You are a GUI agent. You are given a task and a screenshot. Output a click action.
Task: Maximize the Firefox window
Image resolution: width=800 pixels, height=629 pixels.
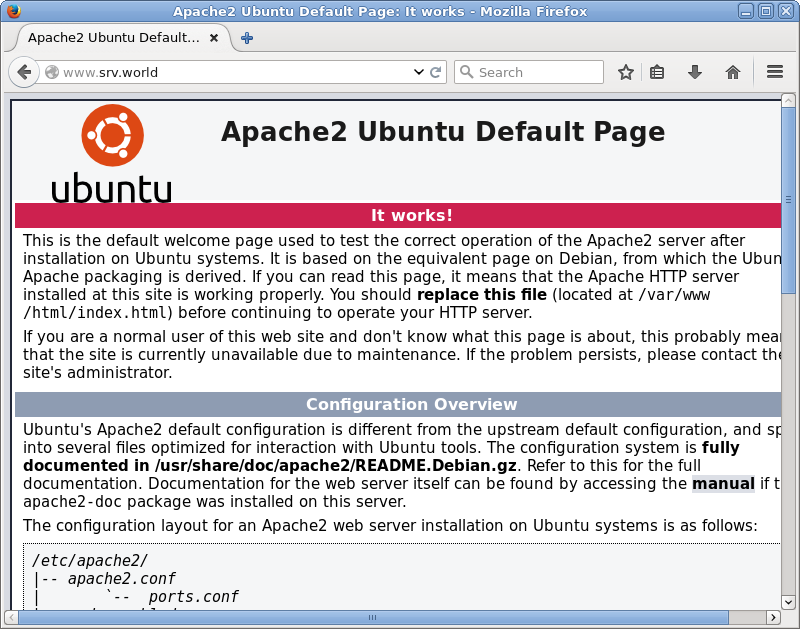(x=766, y=11)
